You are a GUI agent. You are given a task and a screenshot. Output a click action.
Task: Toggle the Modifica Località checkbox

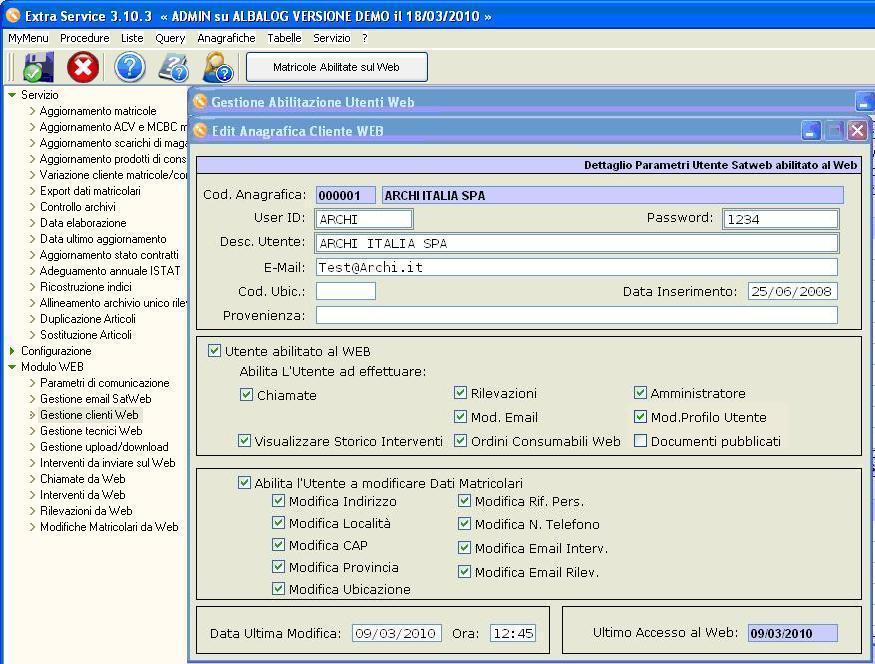278,523
